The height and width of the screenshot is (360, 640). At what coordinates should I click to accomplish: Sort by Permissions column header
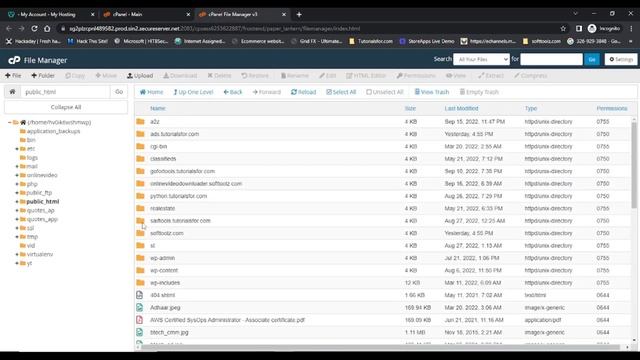[x=611, y=108]
